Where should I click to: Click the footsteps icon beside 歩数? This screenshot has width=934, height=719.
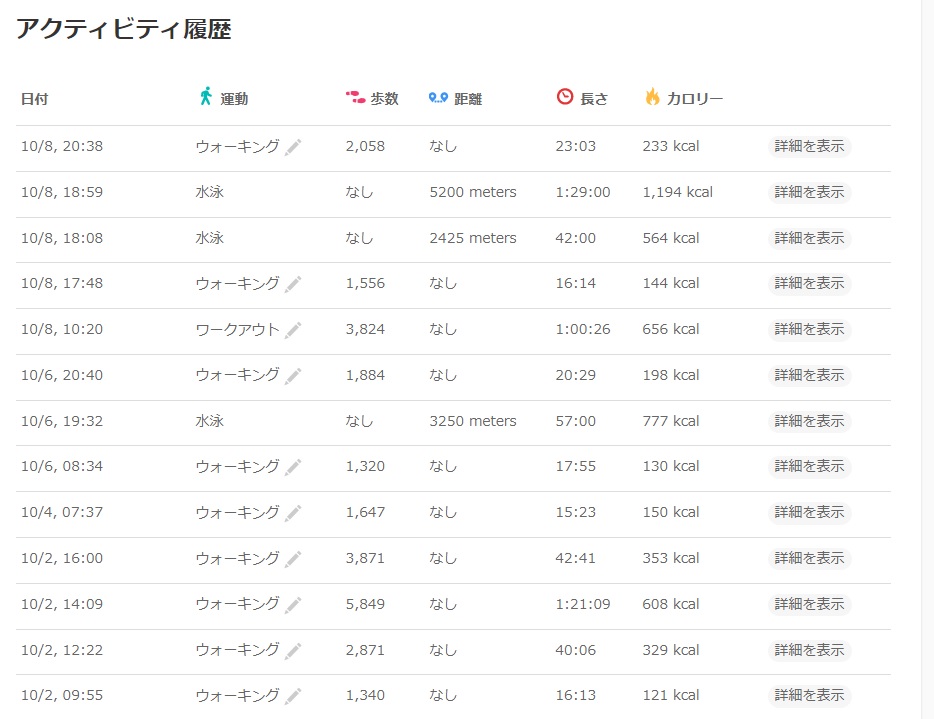356,98
